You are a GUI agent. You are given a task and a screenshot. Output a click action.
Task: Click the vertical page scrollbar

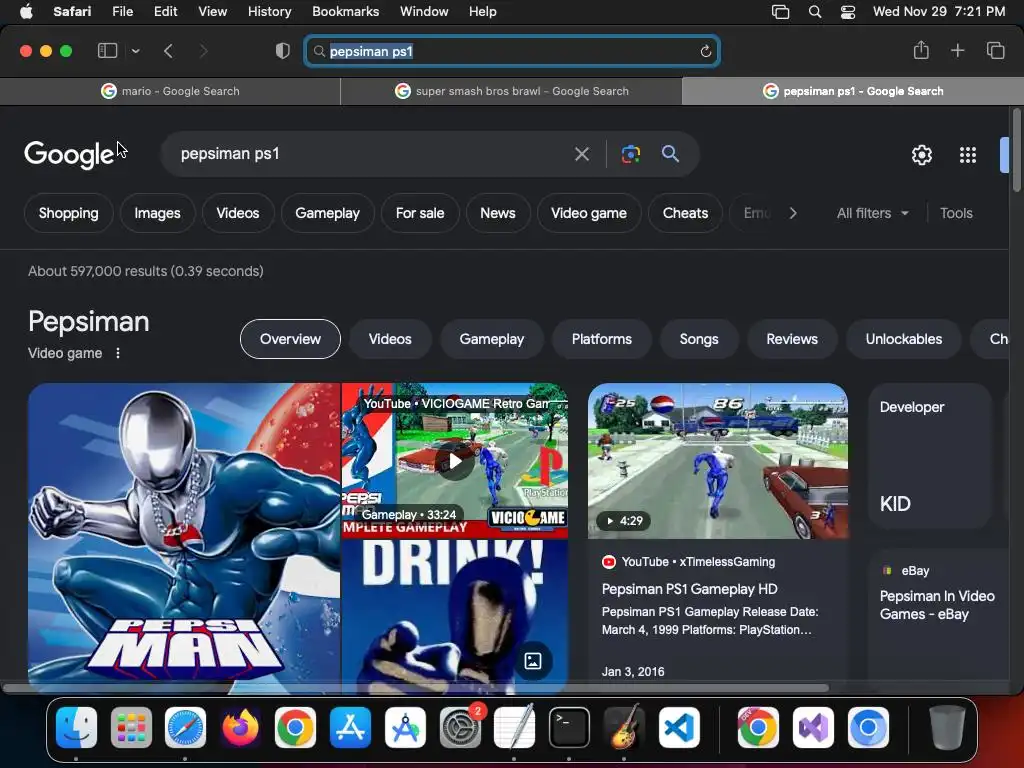tap(1016, 152)
